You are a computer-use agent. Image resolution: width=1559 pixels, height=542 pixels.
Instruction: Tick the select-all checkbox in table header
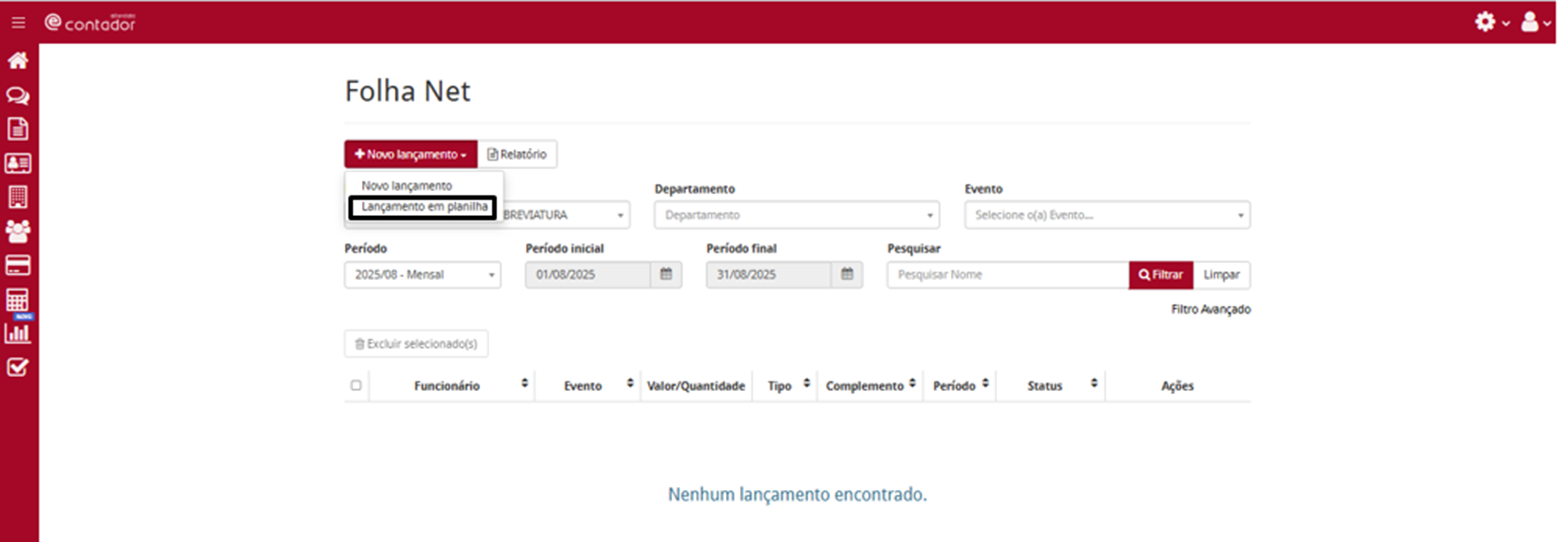(x=356, y=385)
